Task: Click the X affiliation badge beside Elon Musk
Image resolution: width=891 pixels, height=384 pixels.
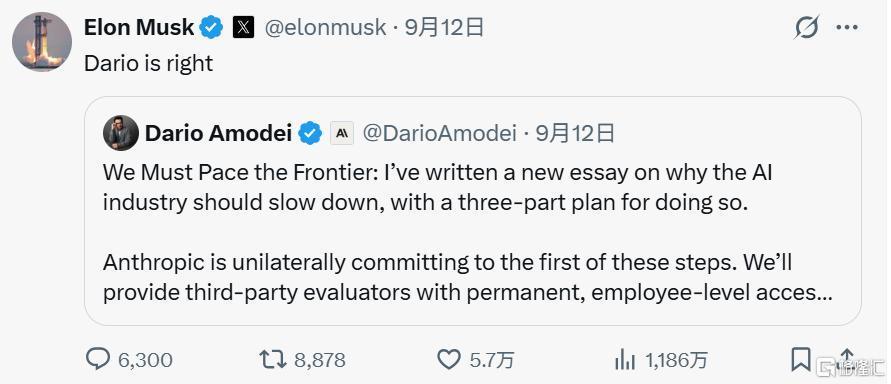Action: tap(243, 27)
